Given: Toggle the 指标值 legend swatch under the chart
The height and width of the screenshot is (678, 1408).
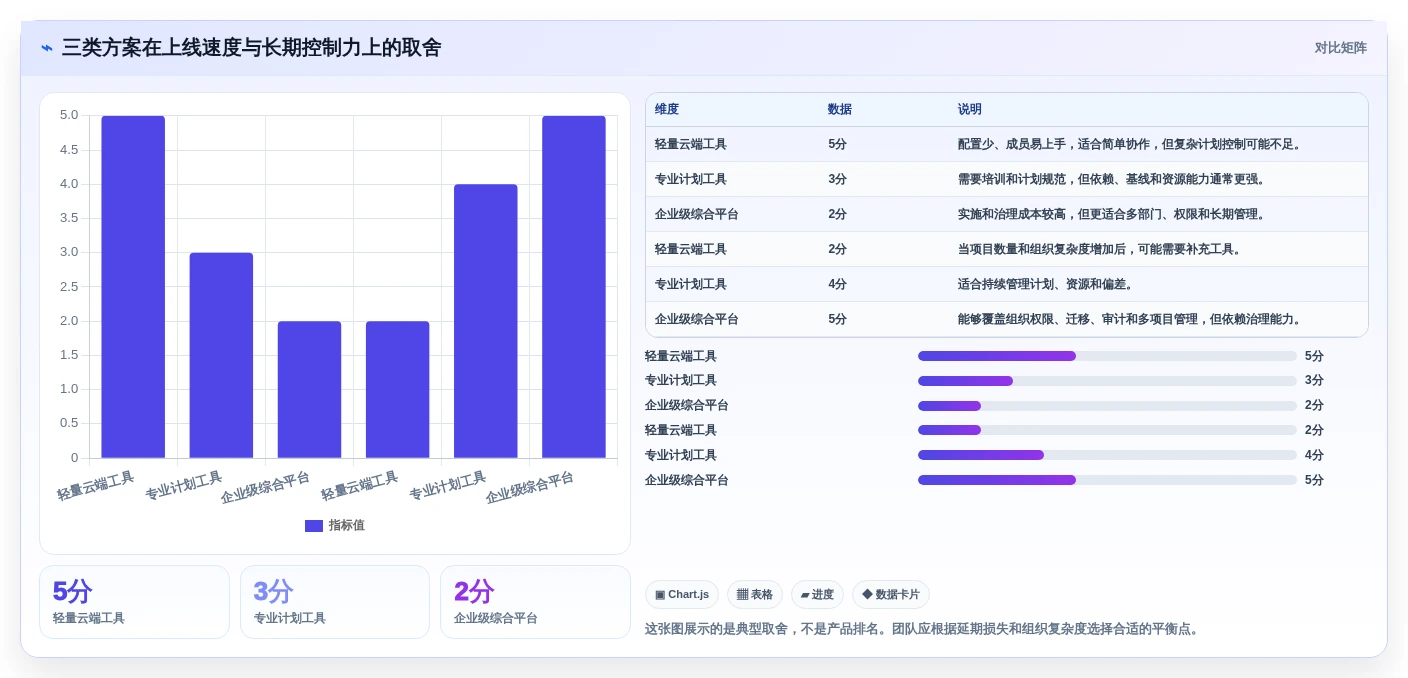Looking at the screenshot, I should 314,525.
